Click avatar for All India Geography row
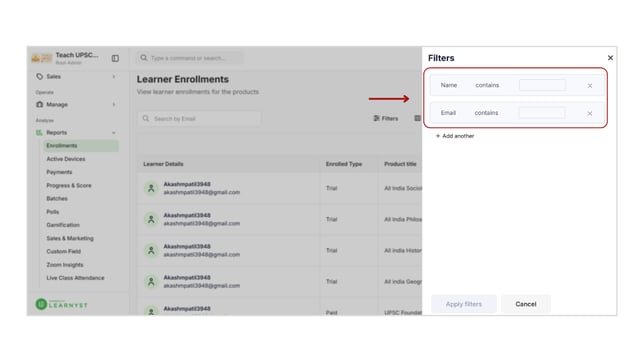The height and width of the screenshot is (362, 644). click(x=151, y=282)
